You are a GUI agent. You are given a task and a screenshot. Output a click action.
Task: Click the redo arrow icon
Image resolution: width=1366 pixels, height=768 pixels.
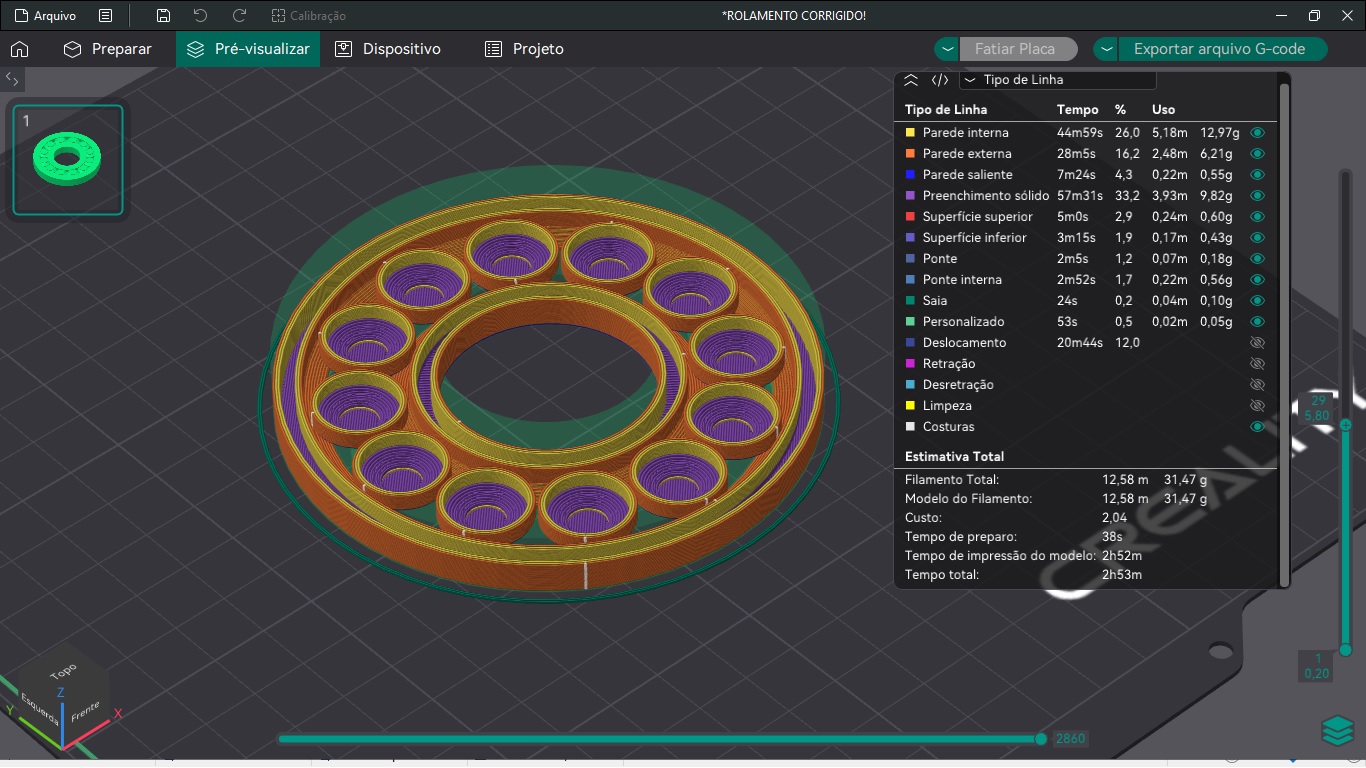[x=239, y=16]
